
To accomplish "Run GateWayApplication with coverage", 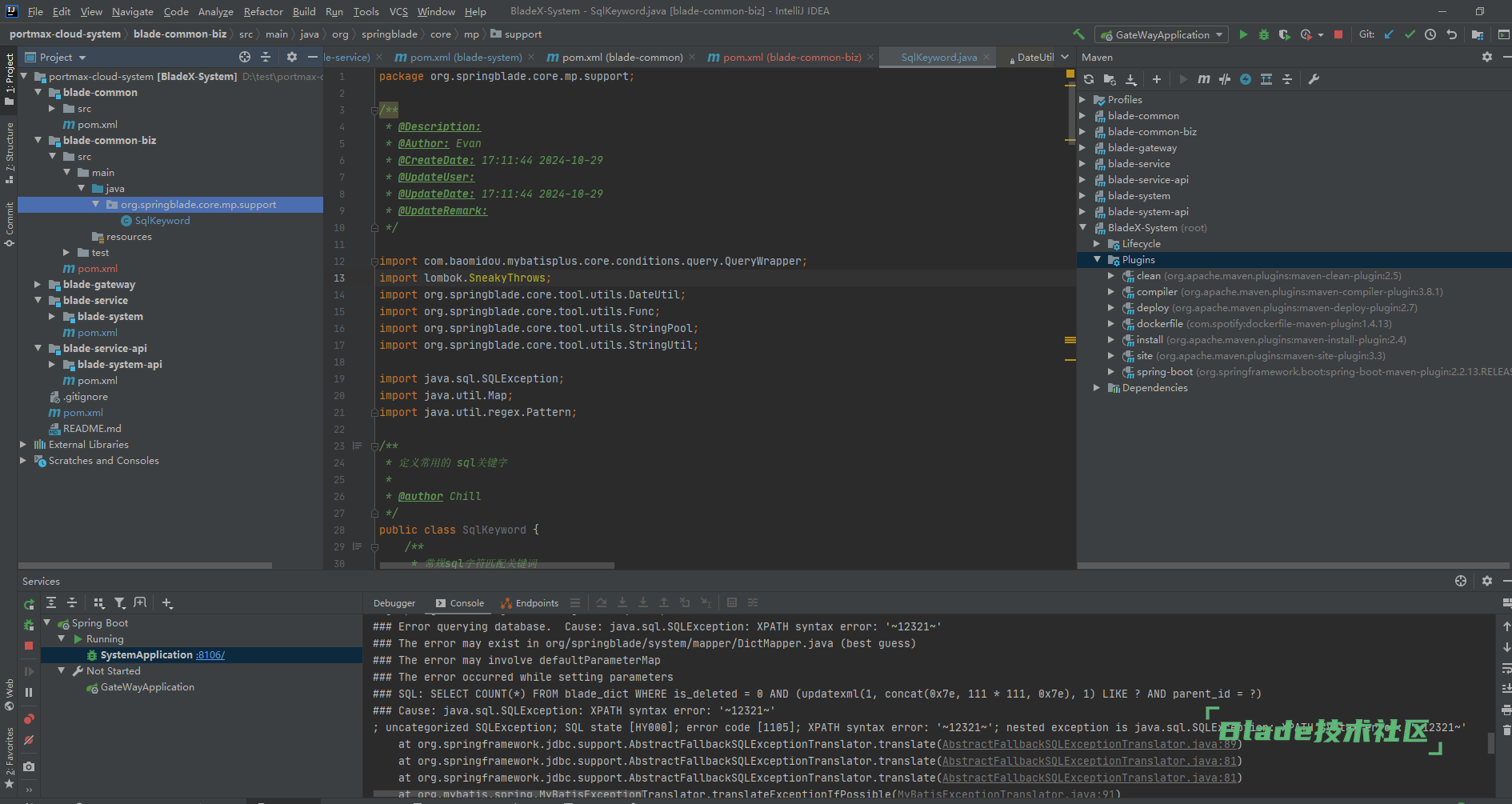I will click(1285, 34).
